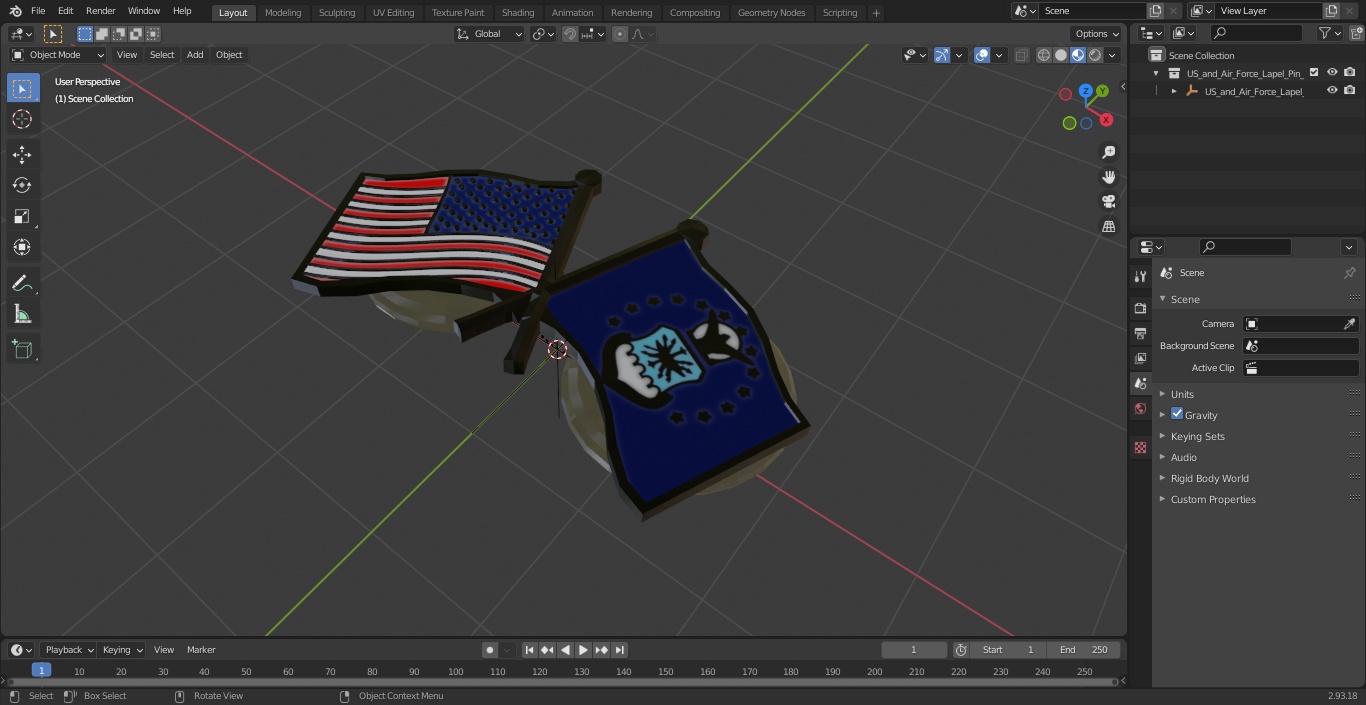Switch to the Sculpting workspace tab
Viewport: 1366px width, 705px height.
pyautogui.click(x=337, y=12)
